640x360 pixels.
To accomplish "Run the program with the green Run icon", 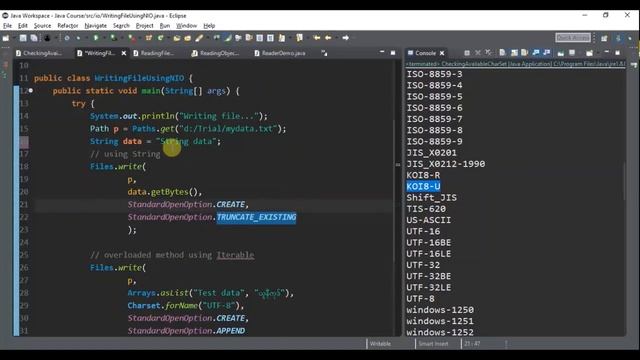I will pos(96,38).
